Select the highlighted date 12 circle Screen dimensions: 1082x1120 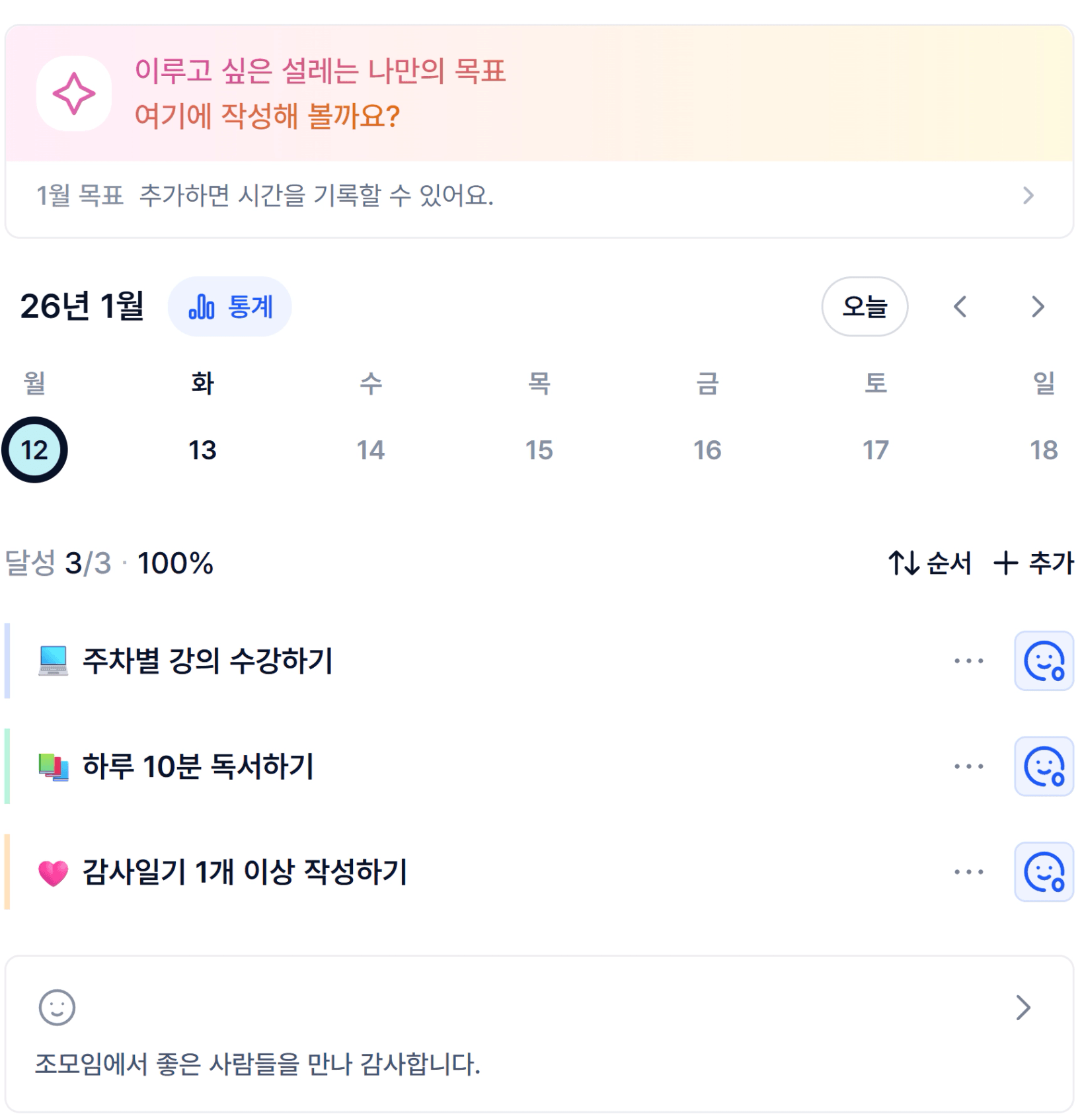34,450
